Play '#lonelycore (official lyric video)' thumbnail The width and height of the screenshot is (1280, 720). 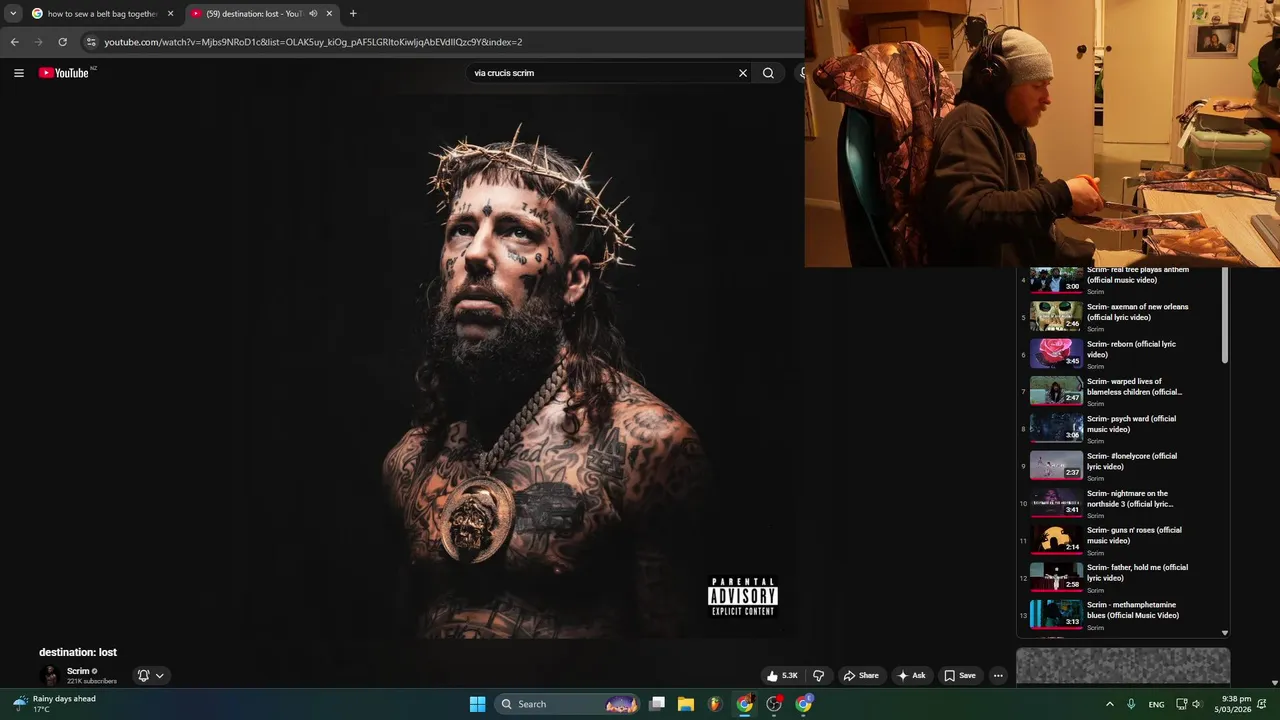[x=1056, y=465]
